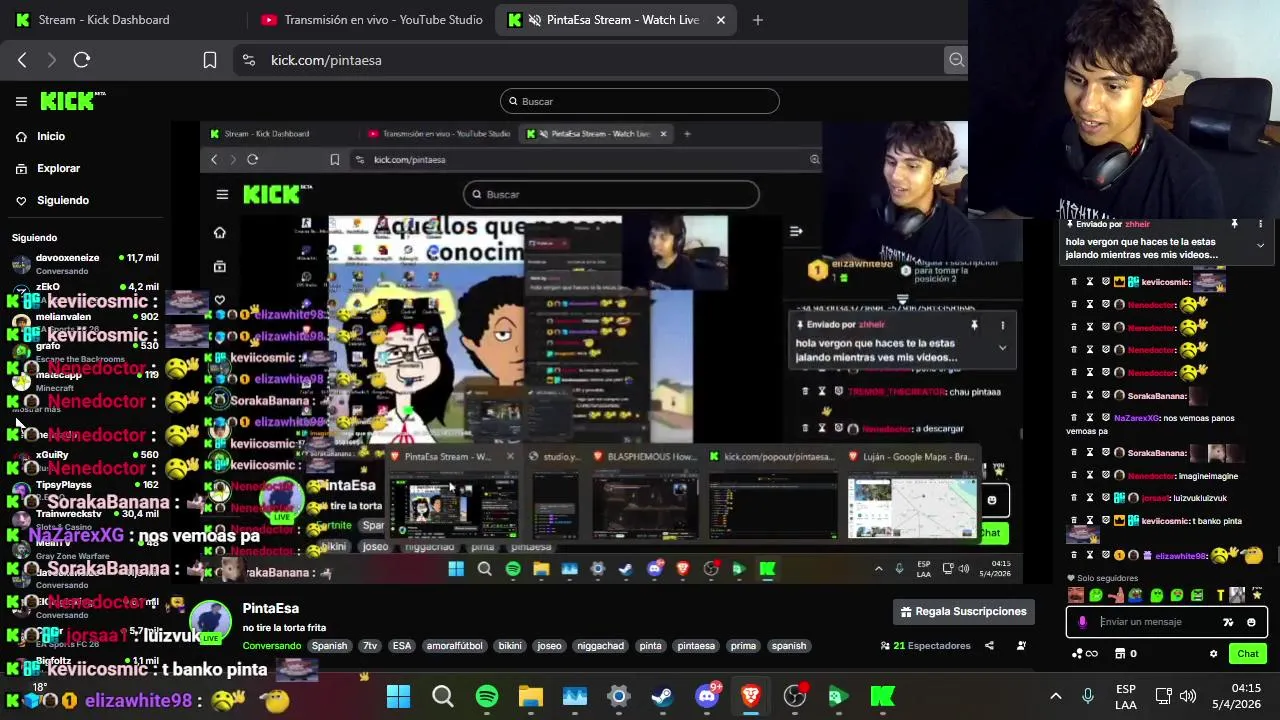This screenshot has width=1280, height=720.
Task: Expand system tray hidden icons
Action: [1055, 696]
